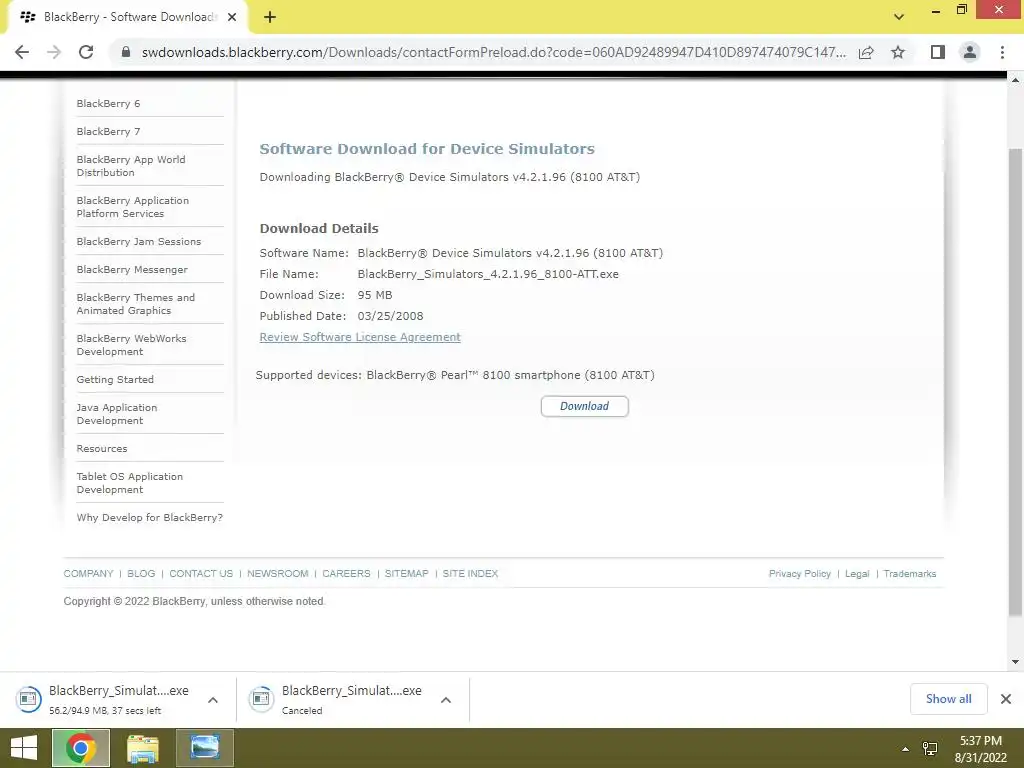1024x768 pixels.
Task: Open BlackBerry Themes and Animated Graphics
Action: coord(135,304)
